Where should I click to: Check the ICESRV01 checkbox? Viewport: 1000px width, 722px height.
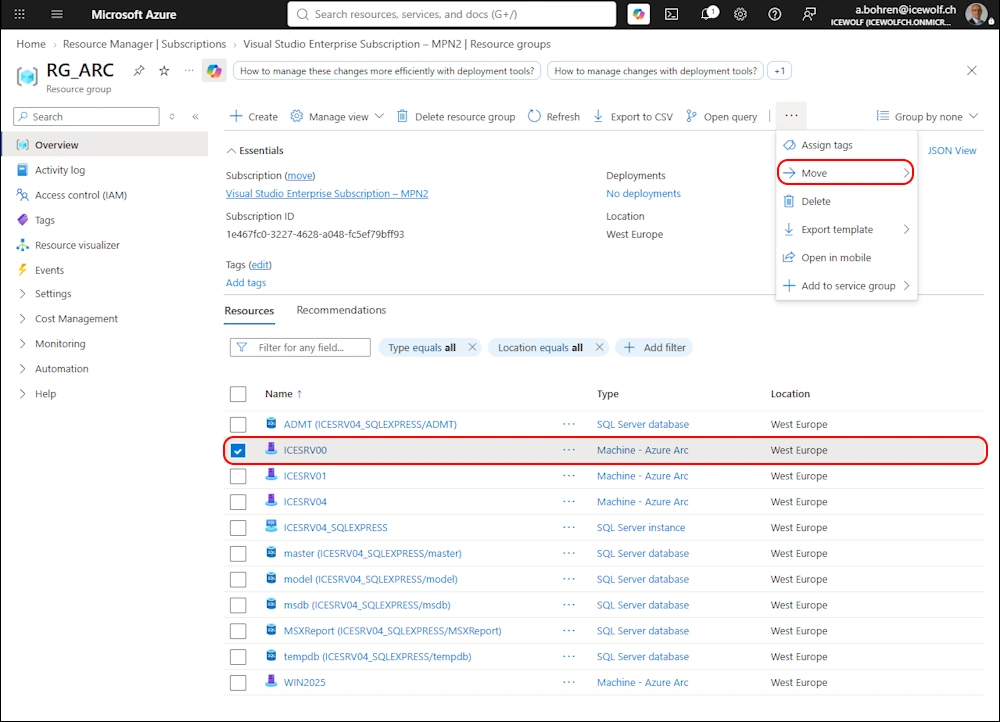tap(238, 476)
